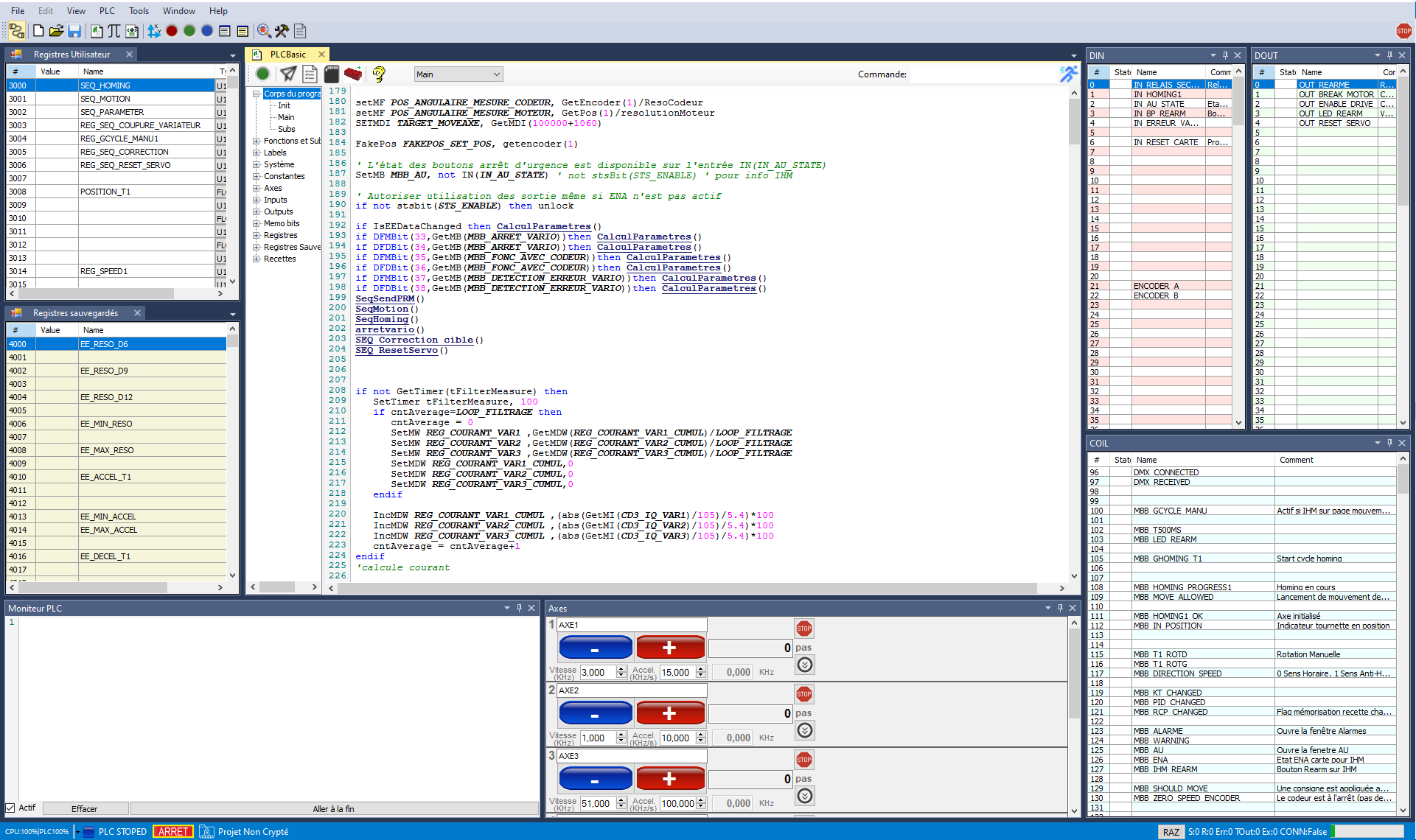Click the blue circle toolbar icon
The height and width of the screenshot is (840, 1416).
(x=207, y=31)
